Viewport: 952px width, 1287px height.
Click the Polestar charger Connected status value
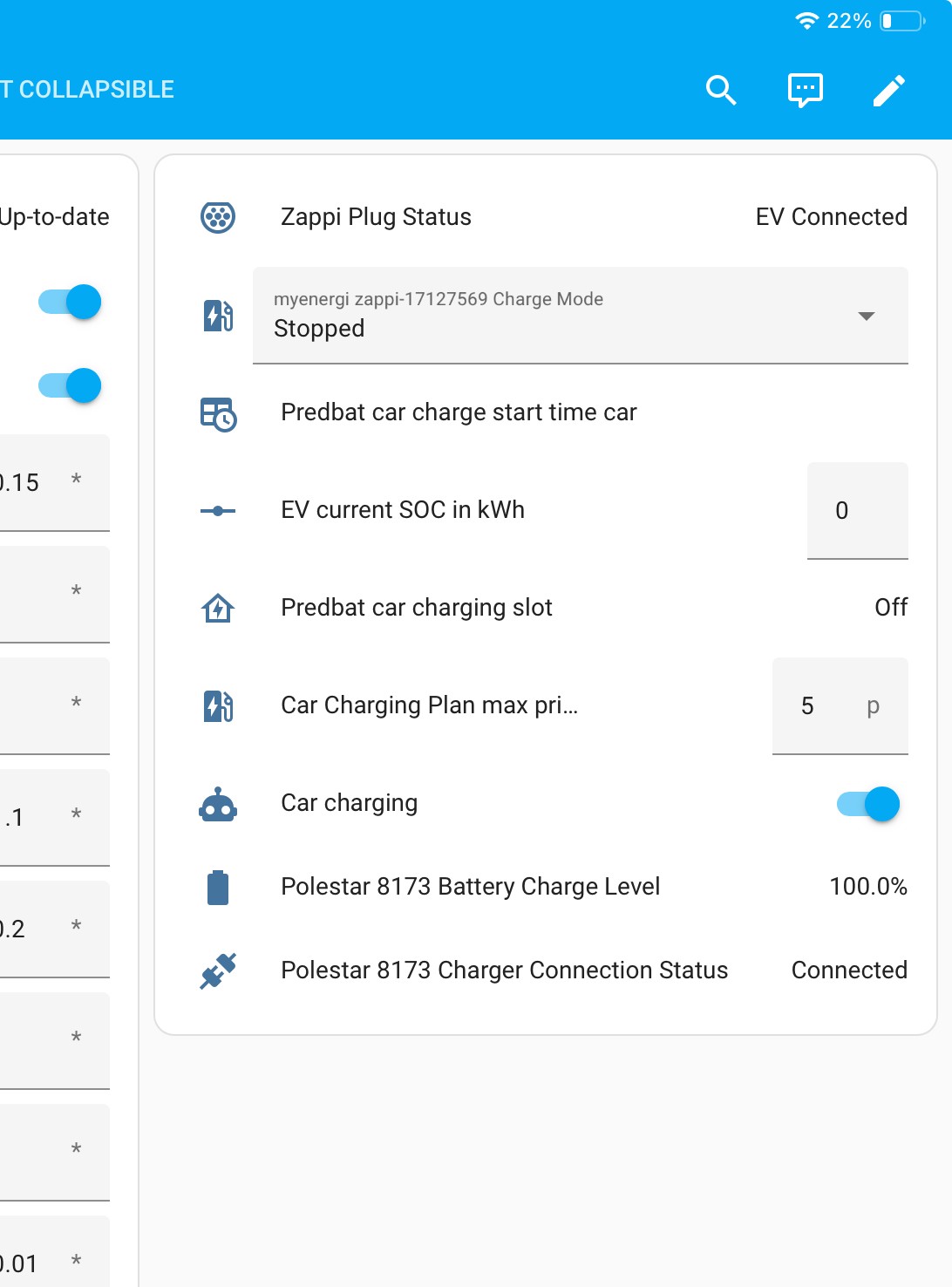click(x=849, y=970)
